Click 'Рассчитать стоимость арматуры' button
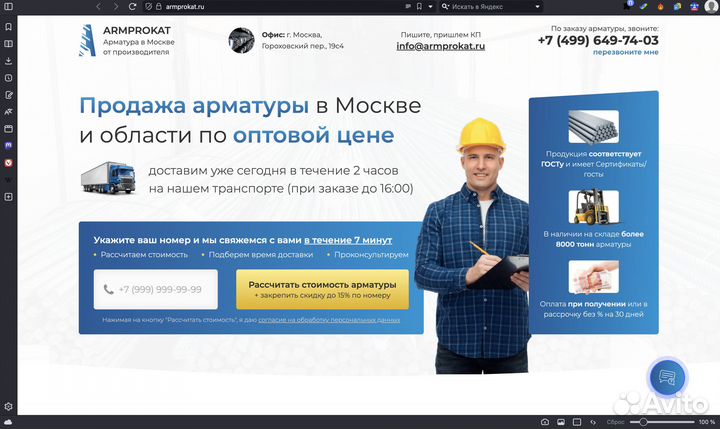720x429 pixels. (322, 289)
